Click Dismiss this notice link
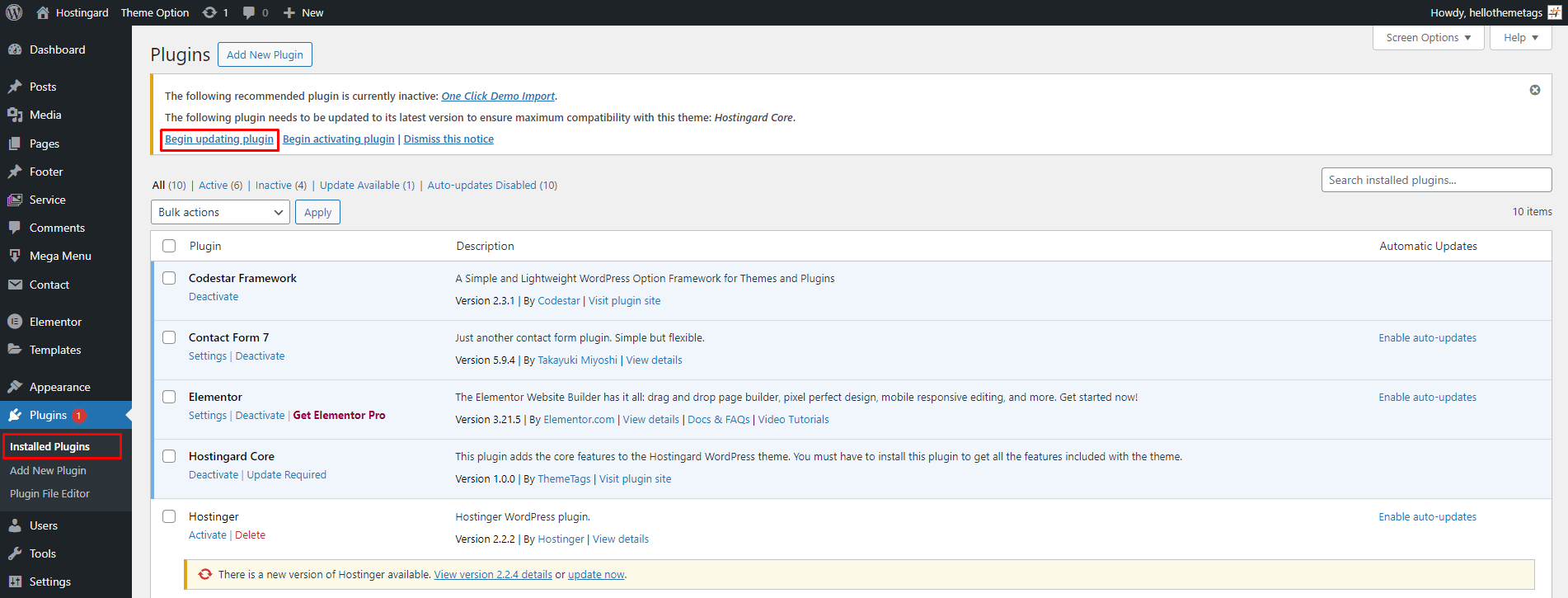This screenshot has height=598, width=1568. pyautogui.click(x=448, y=139)
